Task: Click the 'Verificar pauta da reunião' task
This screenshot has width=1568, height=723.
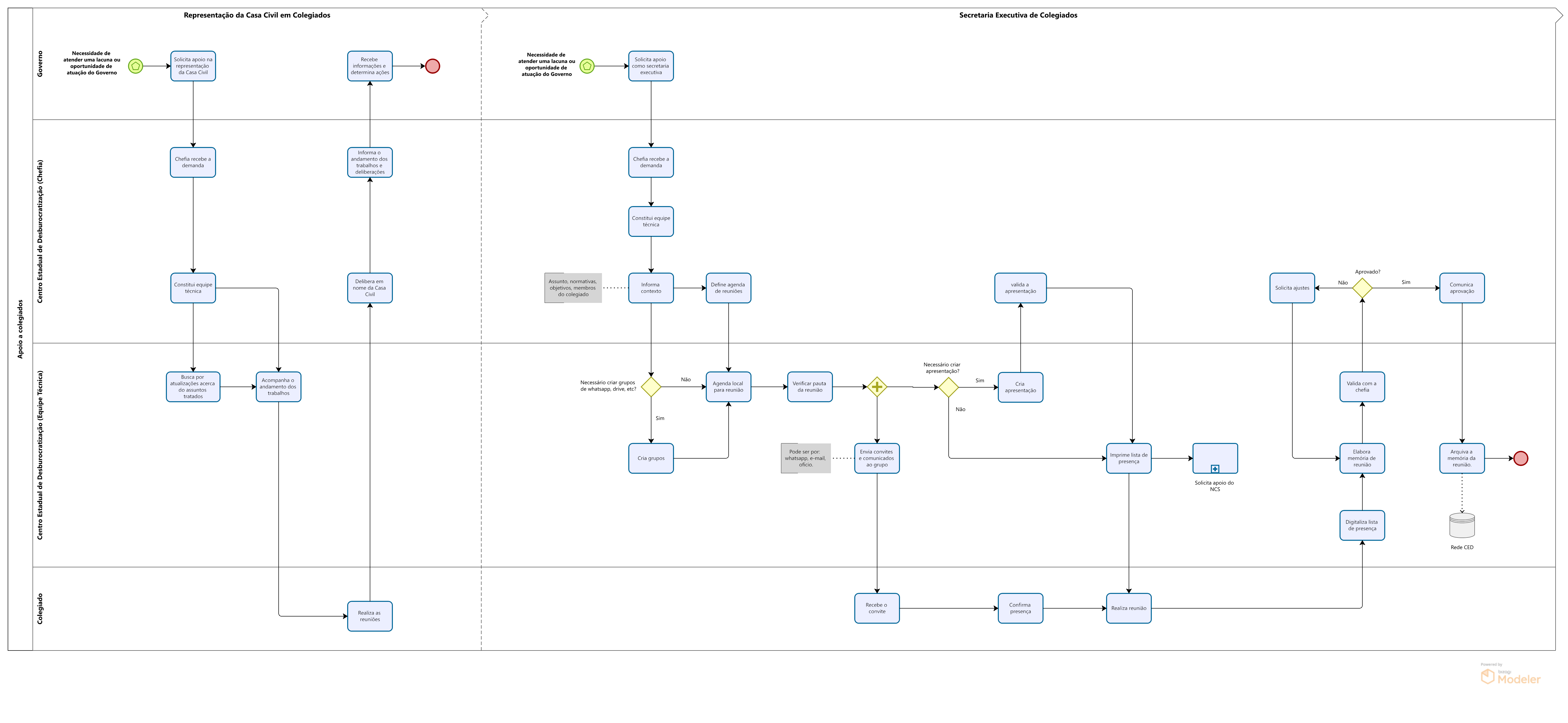Action: [810, 387]
